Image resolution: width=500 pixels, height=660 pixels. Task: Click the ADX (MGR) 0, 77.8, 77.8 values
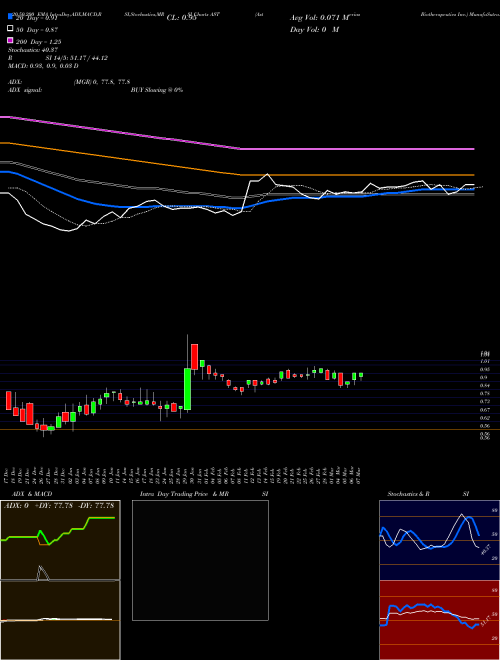[102, 82]
